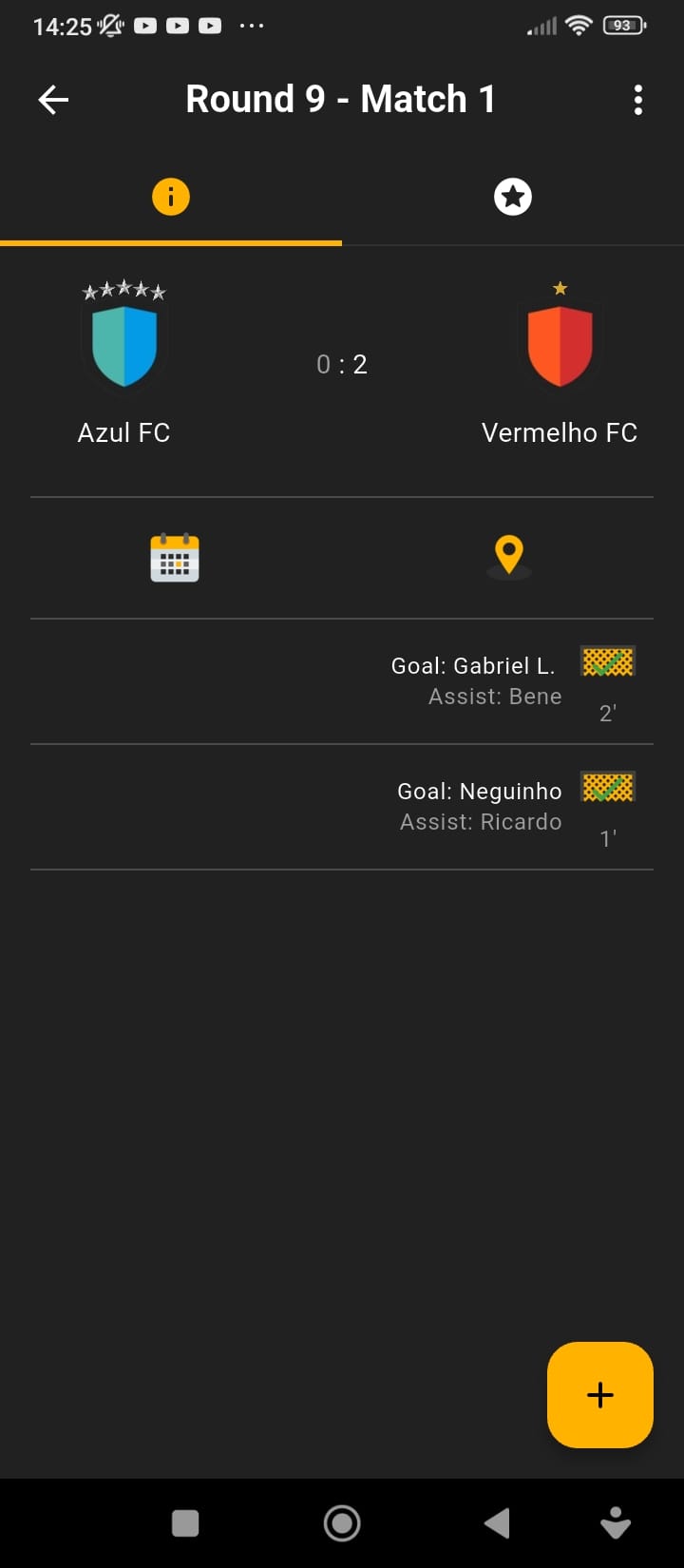Tap the Vermelho FC team name
The width and height of the screenshot is (684, 1568).
point(560,433)
